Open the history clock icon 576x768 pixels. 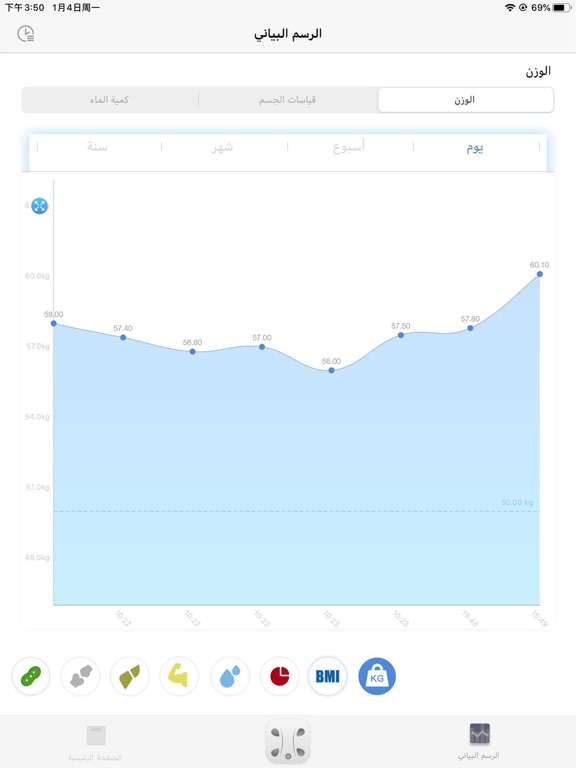tap(26, 34)
